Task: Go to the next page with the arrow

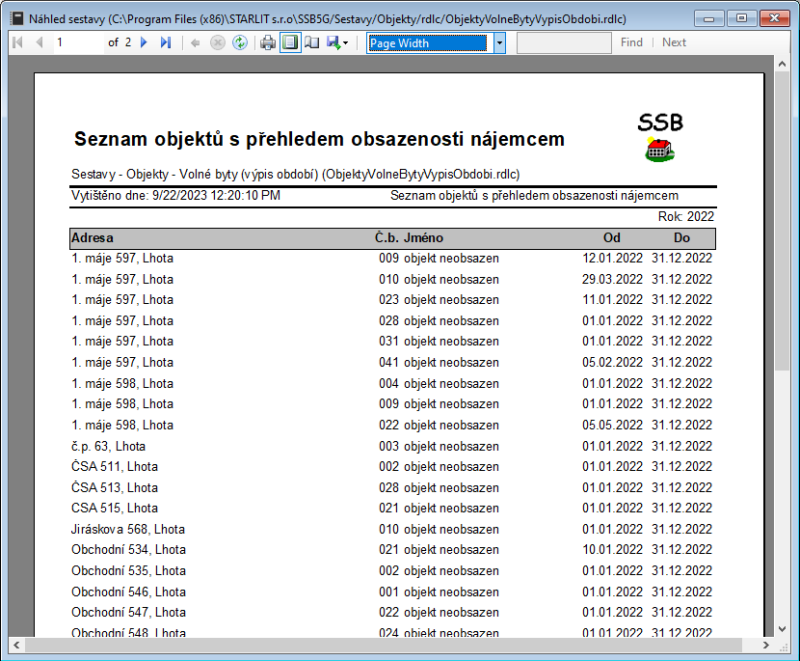Action: tap(144, 42)
